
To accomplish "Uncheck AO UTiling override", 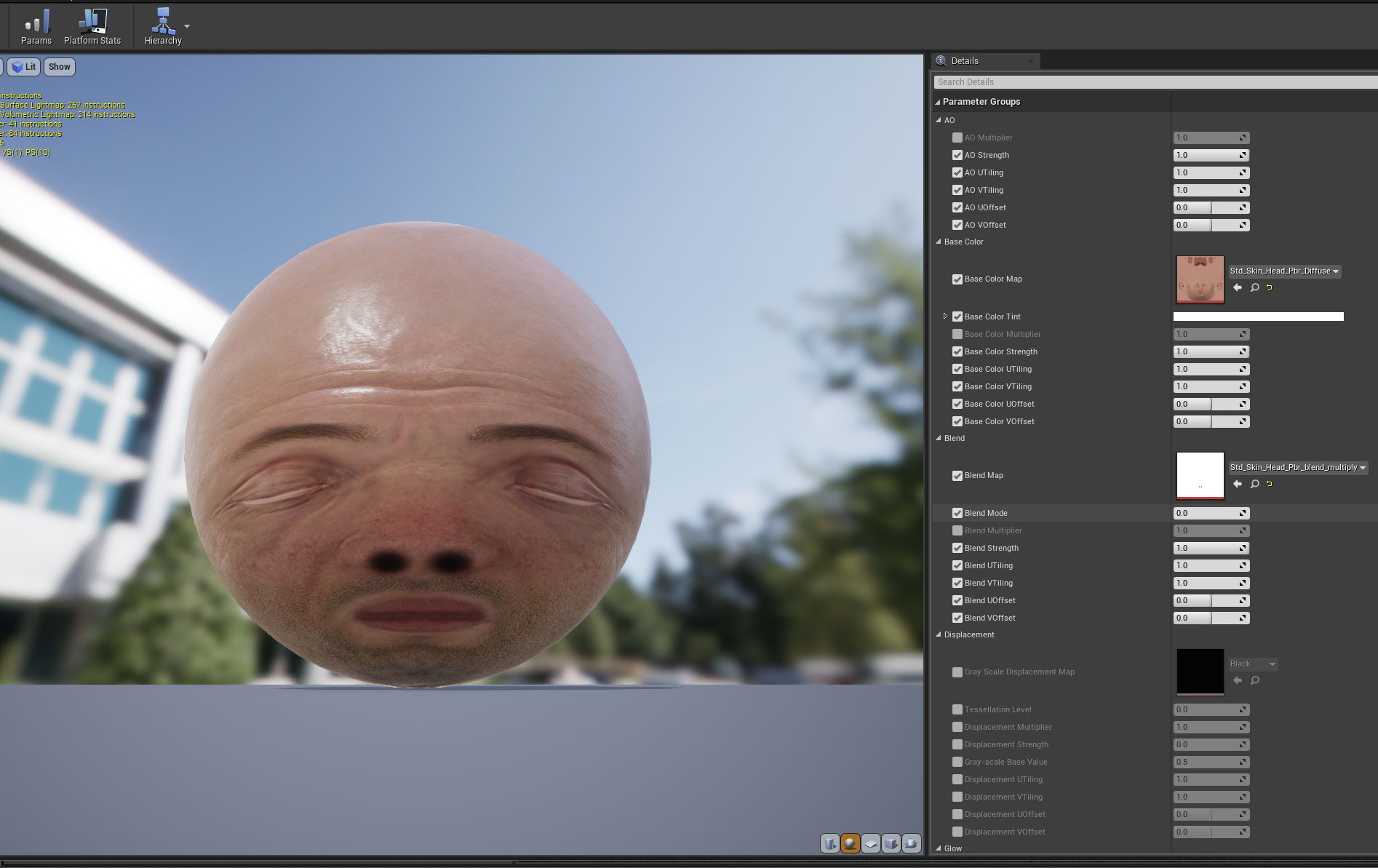I will [x=957, y=172].
